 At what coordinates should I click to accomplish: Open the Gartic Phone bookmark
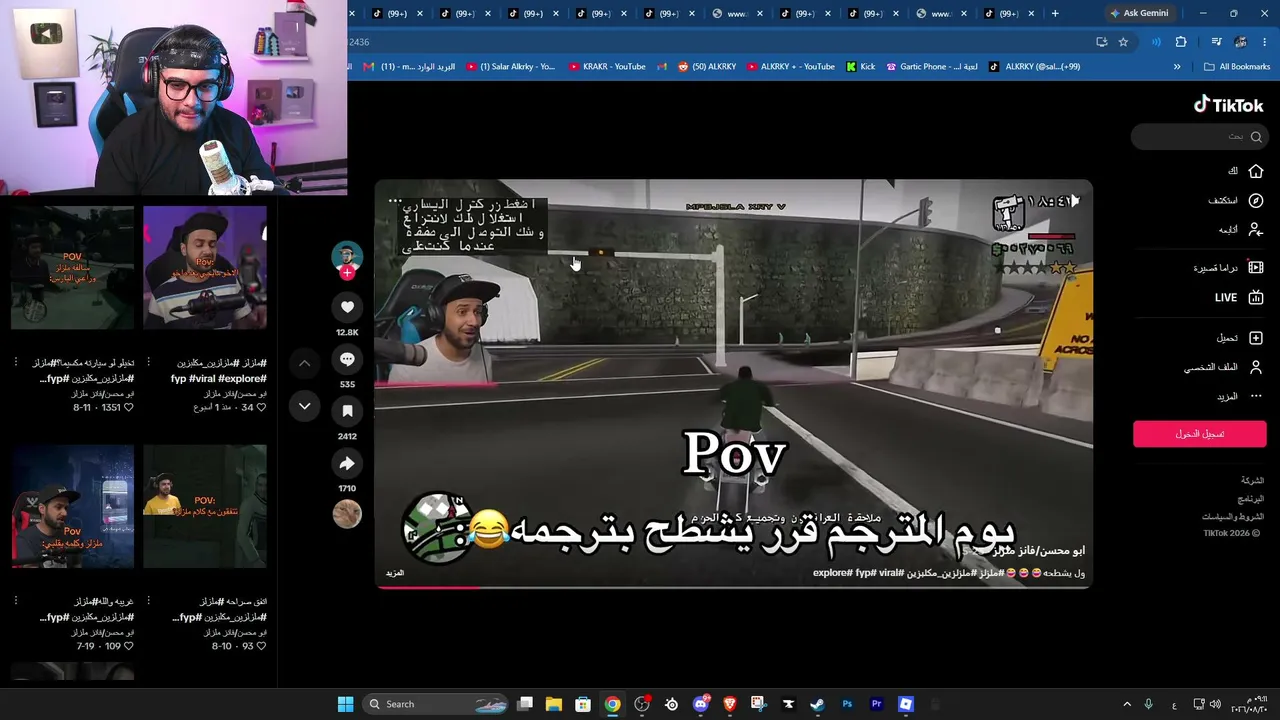pos(932,67)
